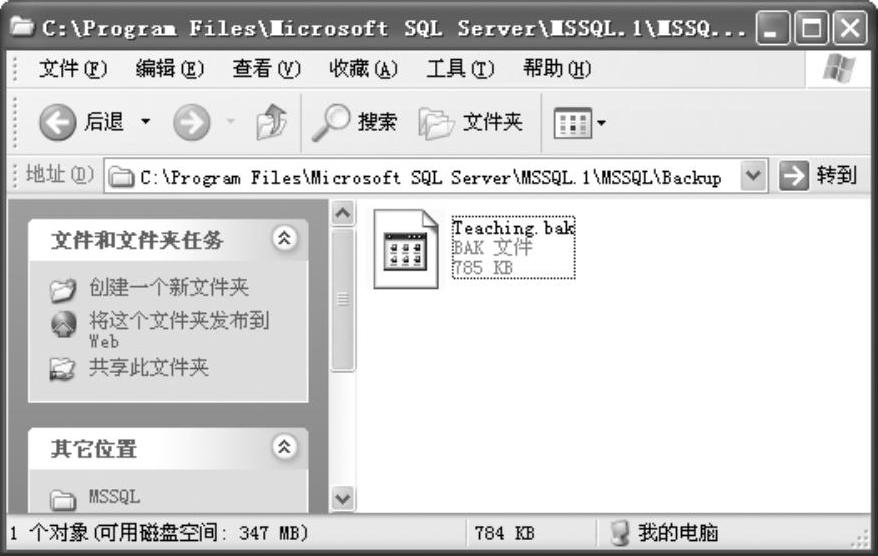
Task: Expand the Back history dropdown arrow
Action: click(146, 121)
